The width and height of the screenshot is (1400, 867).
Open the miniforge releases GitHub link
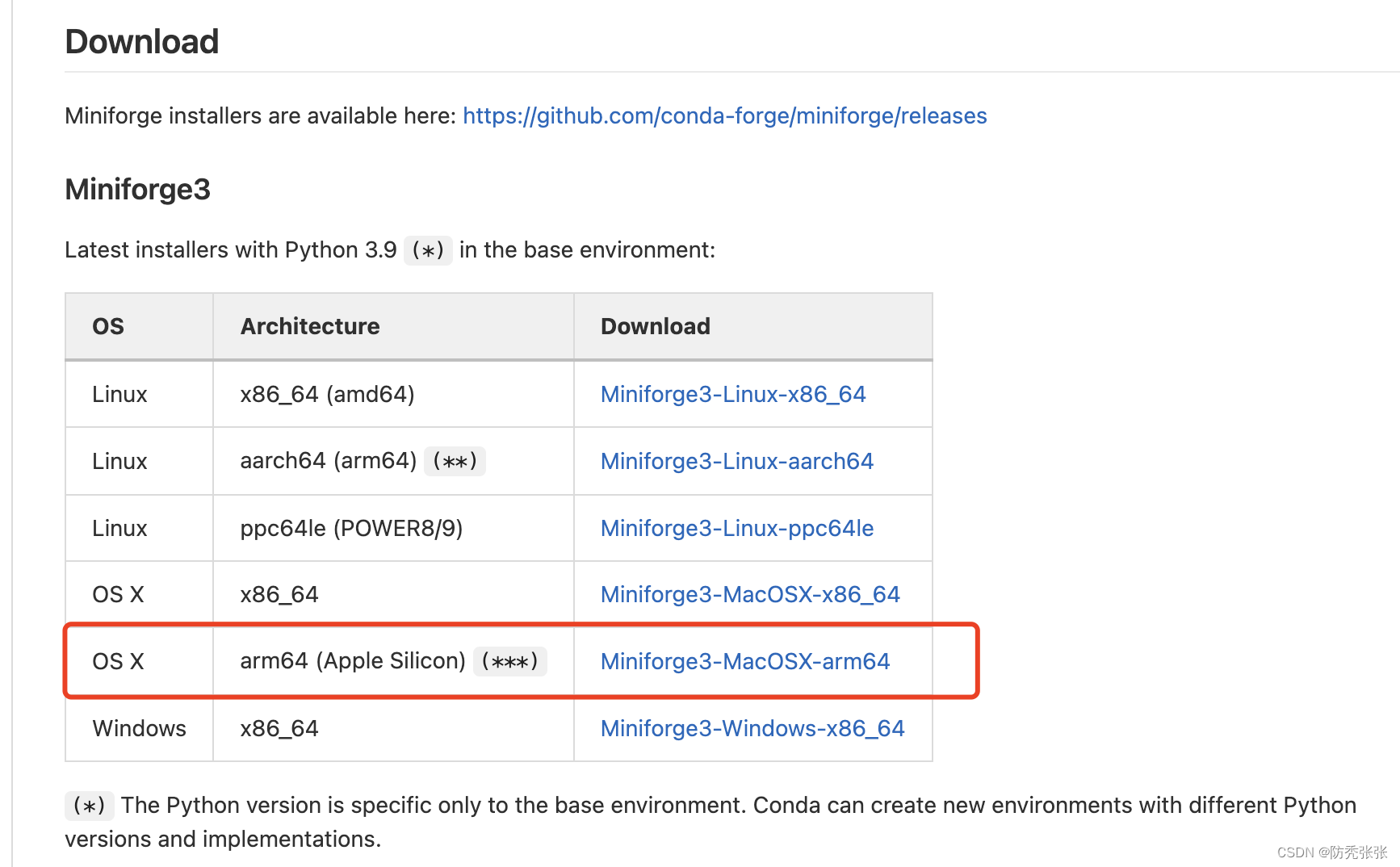coord(724,116)
